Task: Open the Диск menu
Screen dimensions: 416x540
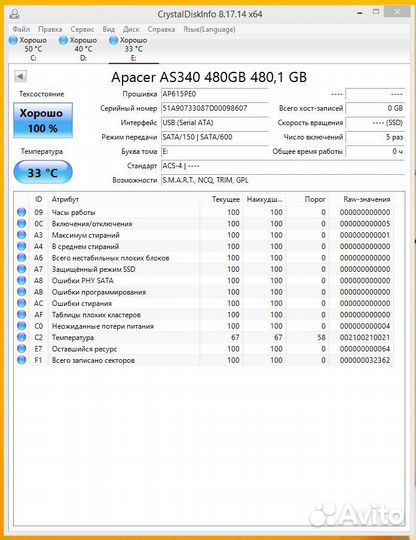Action: point(131,29)
